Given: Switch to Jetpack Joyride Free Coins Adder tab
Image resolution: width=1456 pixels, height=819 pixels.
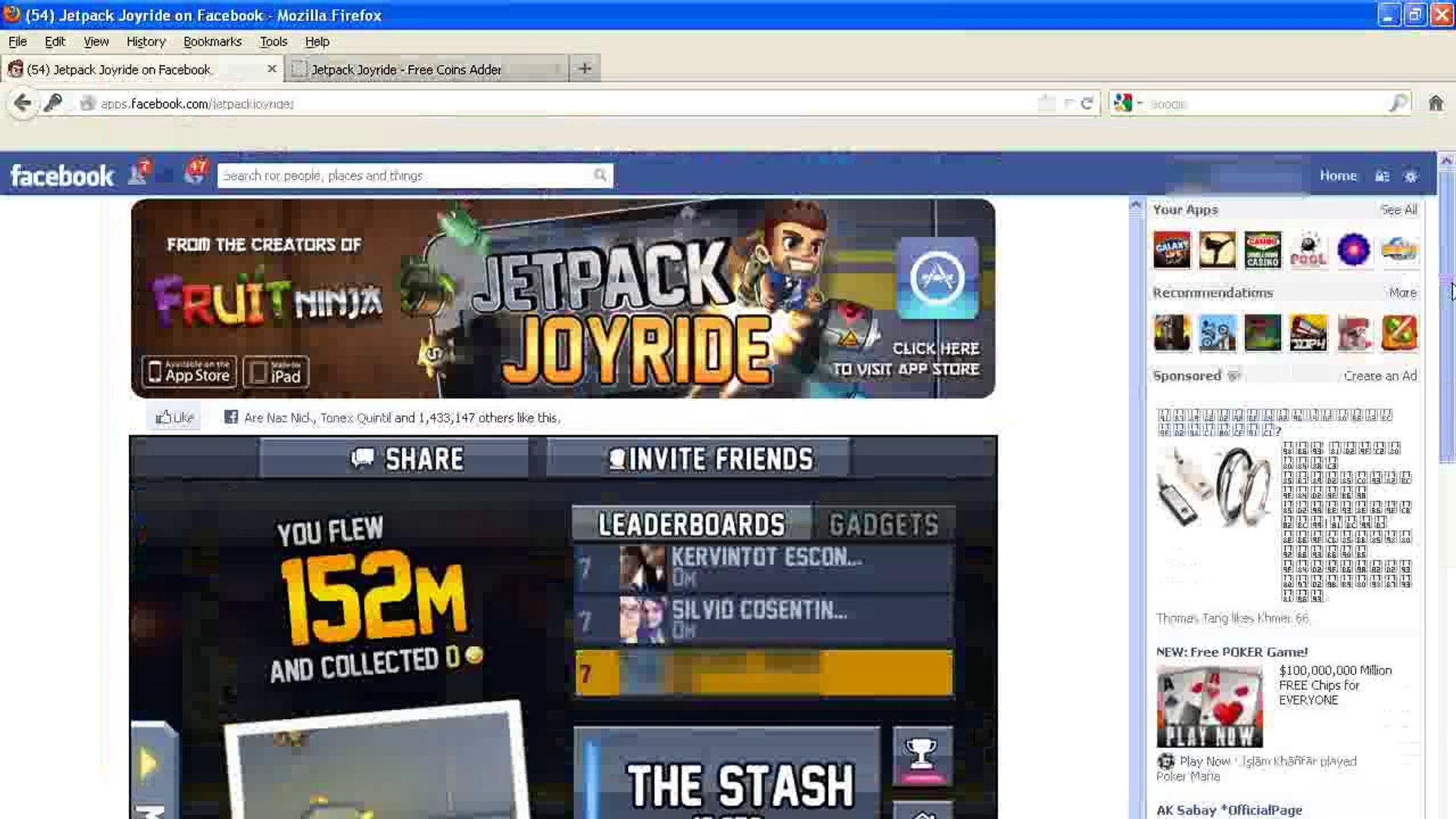Looking at the screenshot, I should click(x=406, y=69).
